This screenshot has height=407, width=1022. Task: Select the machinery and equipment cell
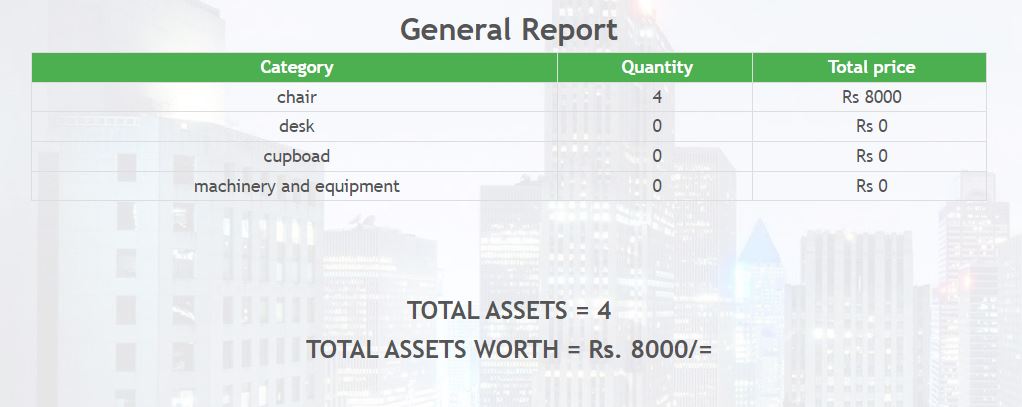pyautogui.click(x=296, y=186)
